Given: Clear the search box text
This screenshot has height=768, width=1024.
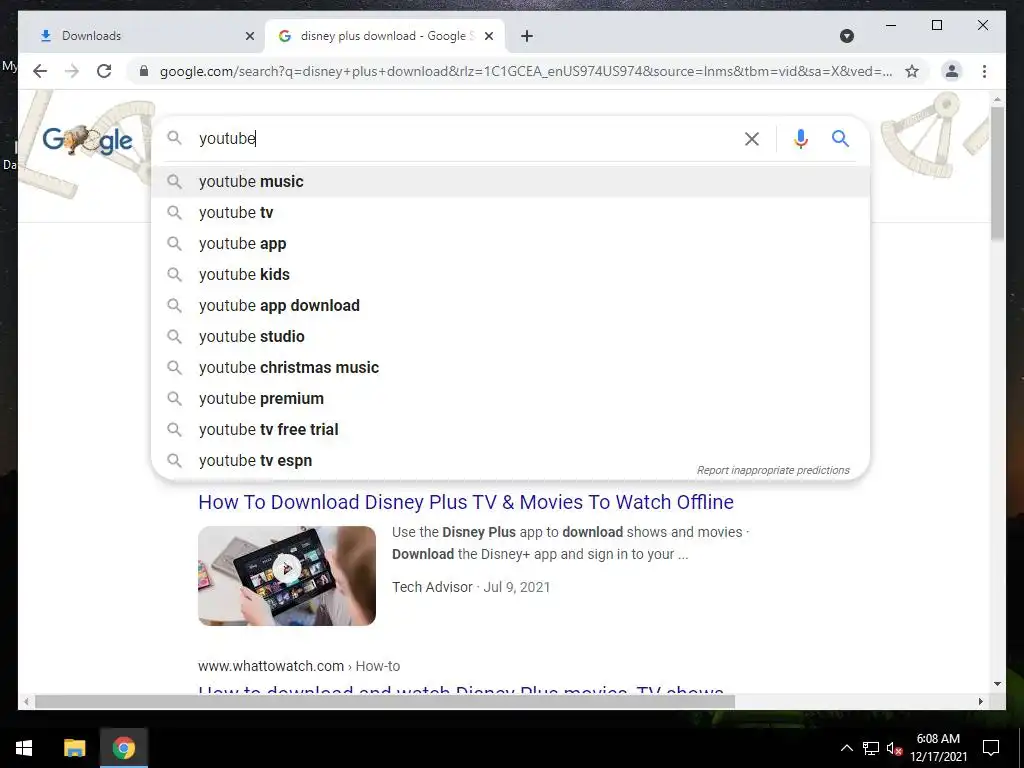Looking at the screenshot, I should 752,138.
